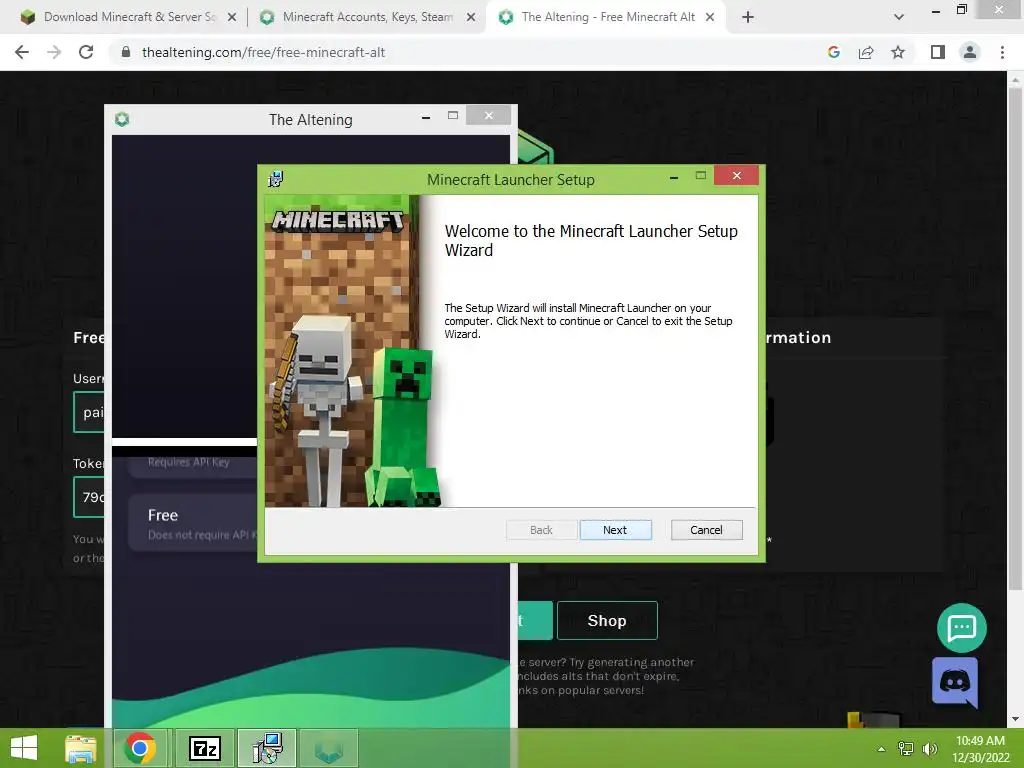This screenshot has width=1024, height=768.
Task: Select the Free option in The Altening app
Action: click(193, 524)
